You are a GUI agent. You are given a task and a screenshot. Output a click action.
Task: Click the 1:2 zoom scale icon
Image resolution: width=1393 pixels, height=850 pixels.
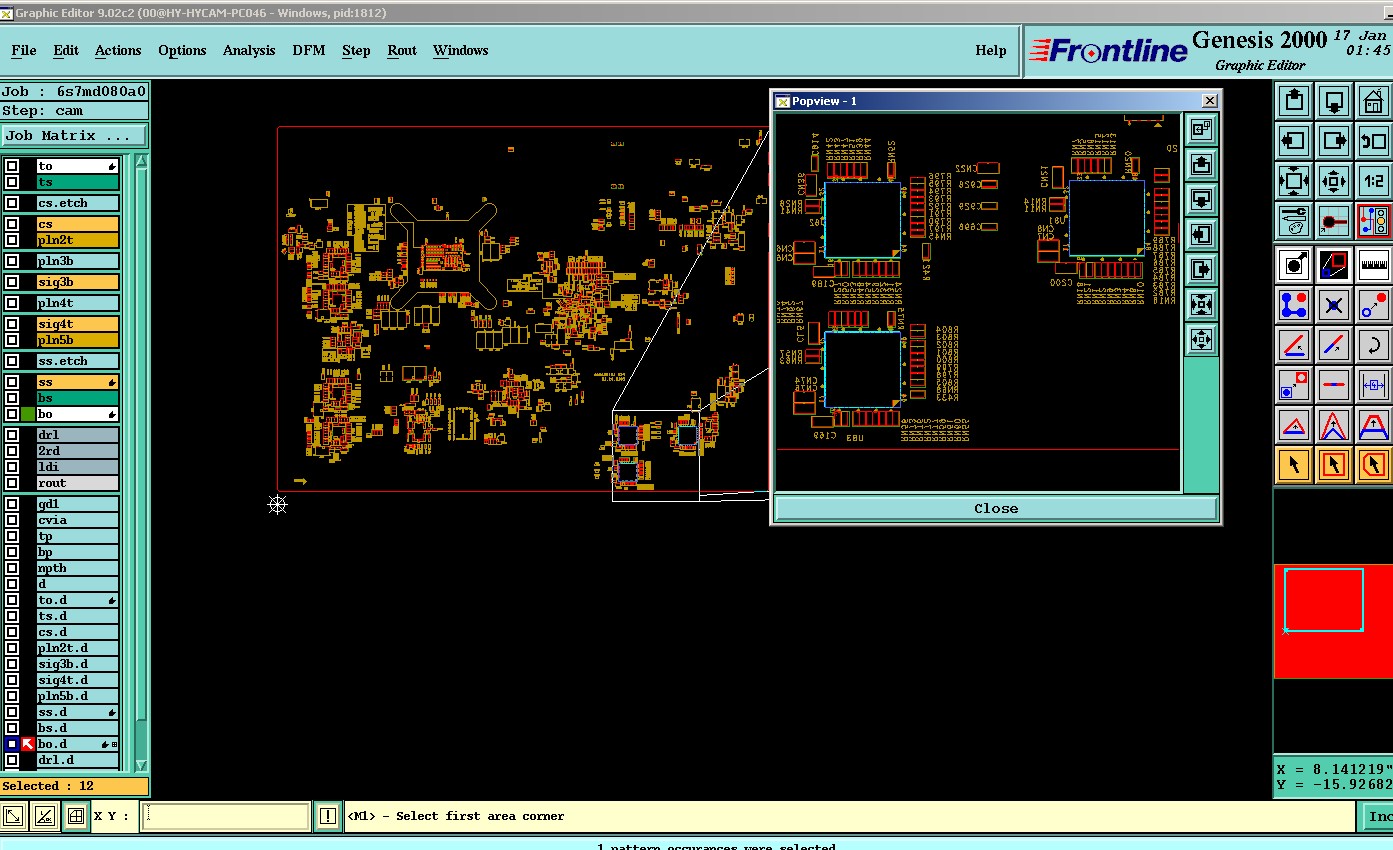[1374, 181]
